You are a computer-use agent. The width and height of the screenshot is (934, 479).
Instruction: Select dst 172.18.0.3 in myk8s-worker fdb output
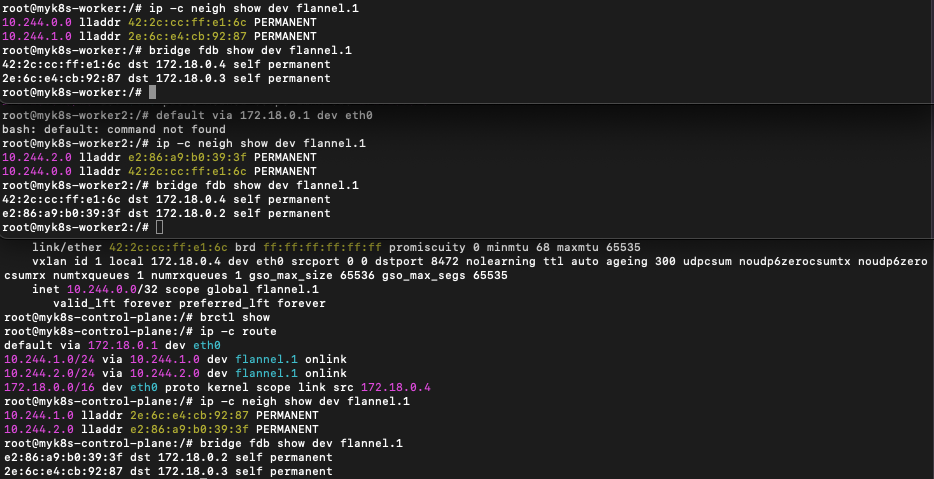(x=191, y=79)
